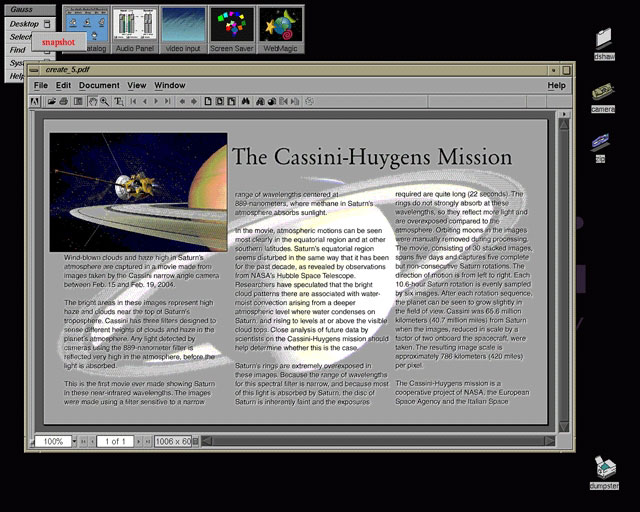
Task: Click the page size 1006 x field
Action: [173, 441]
